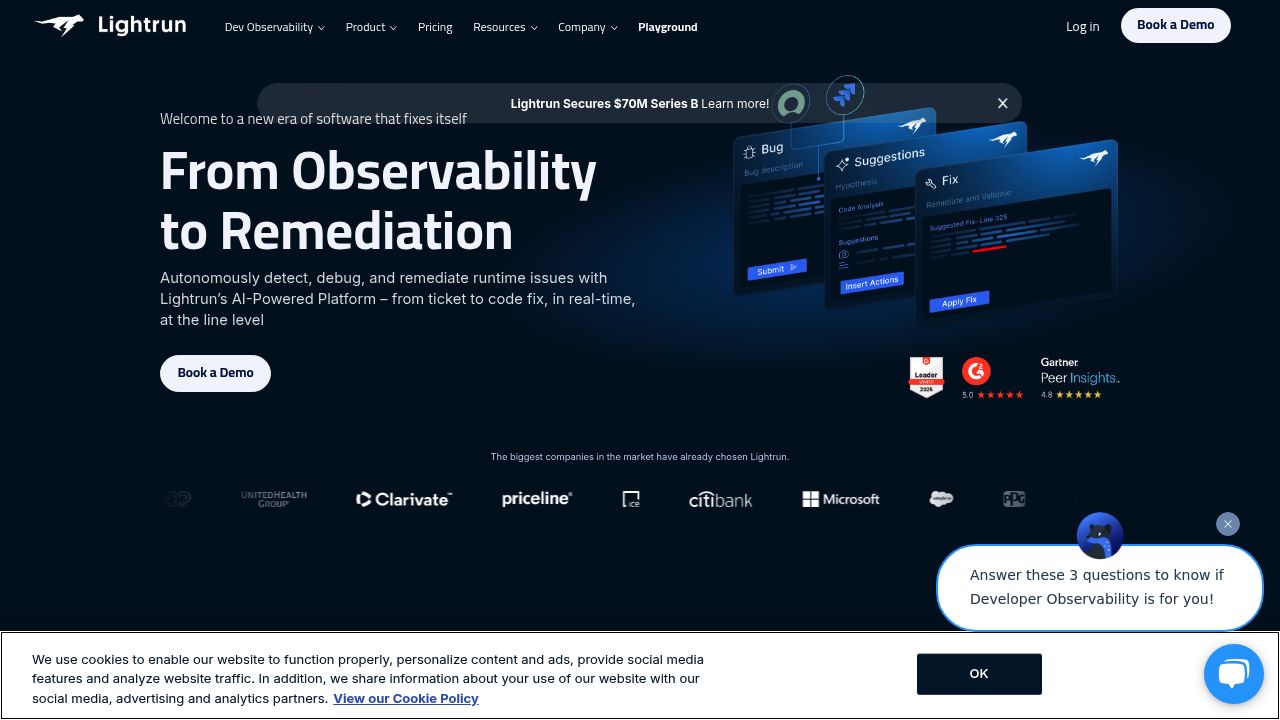The height and width of the screenshot is (720, 1280).
Task: Close the chatbot prompt bubble
Action: (1228, 524)
